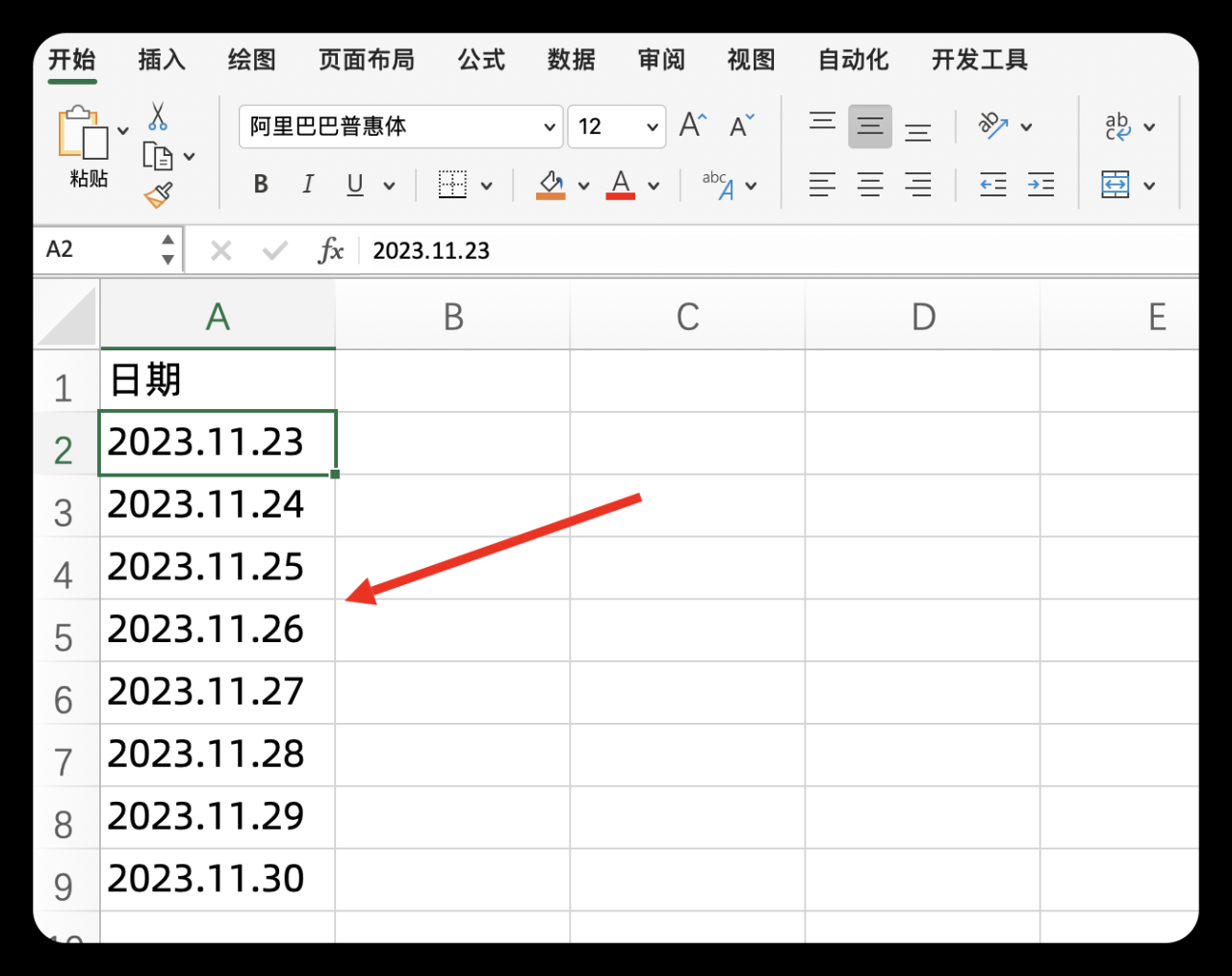This screenshot has width=1232, height=976.
Task: Select the Format Painter brush
Action: coord(158,194)
